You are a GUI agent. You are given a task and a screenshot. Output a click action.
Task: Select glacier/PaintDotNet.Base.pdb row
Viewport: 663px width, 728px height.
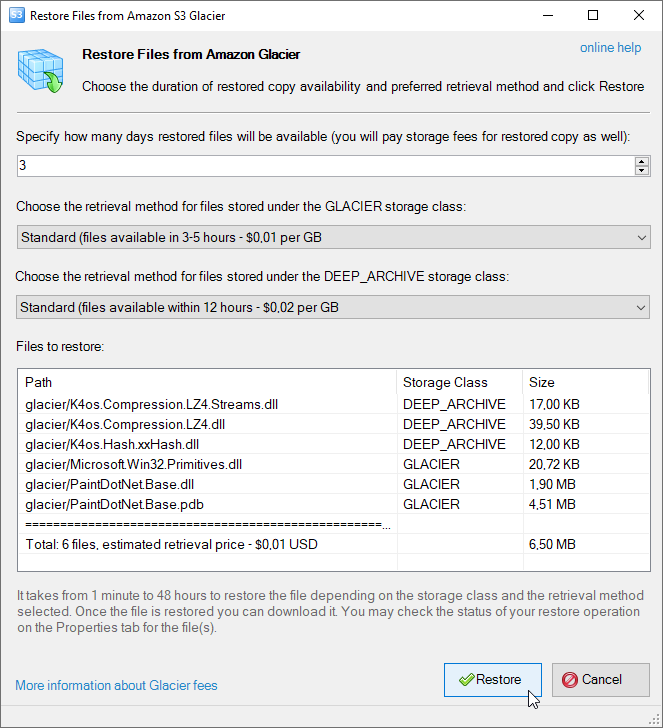(334, 504)
